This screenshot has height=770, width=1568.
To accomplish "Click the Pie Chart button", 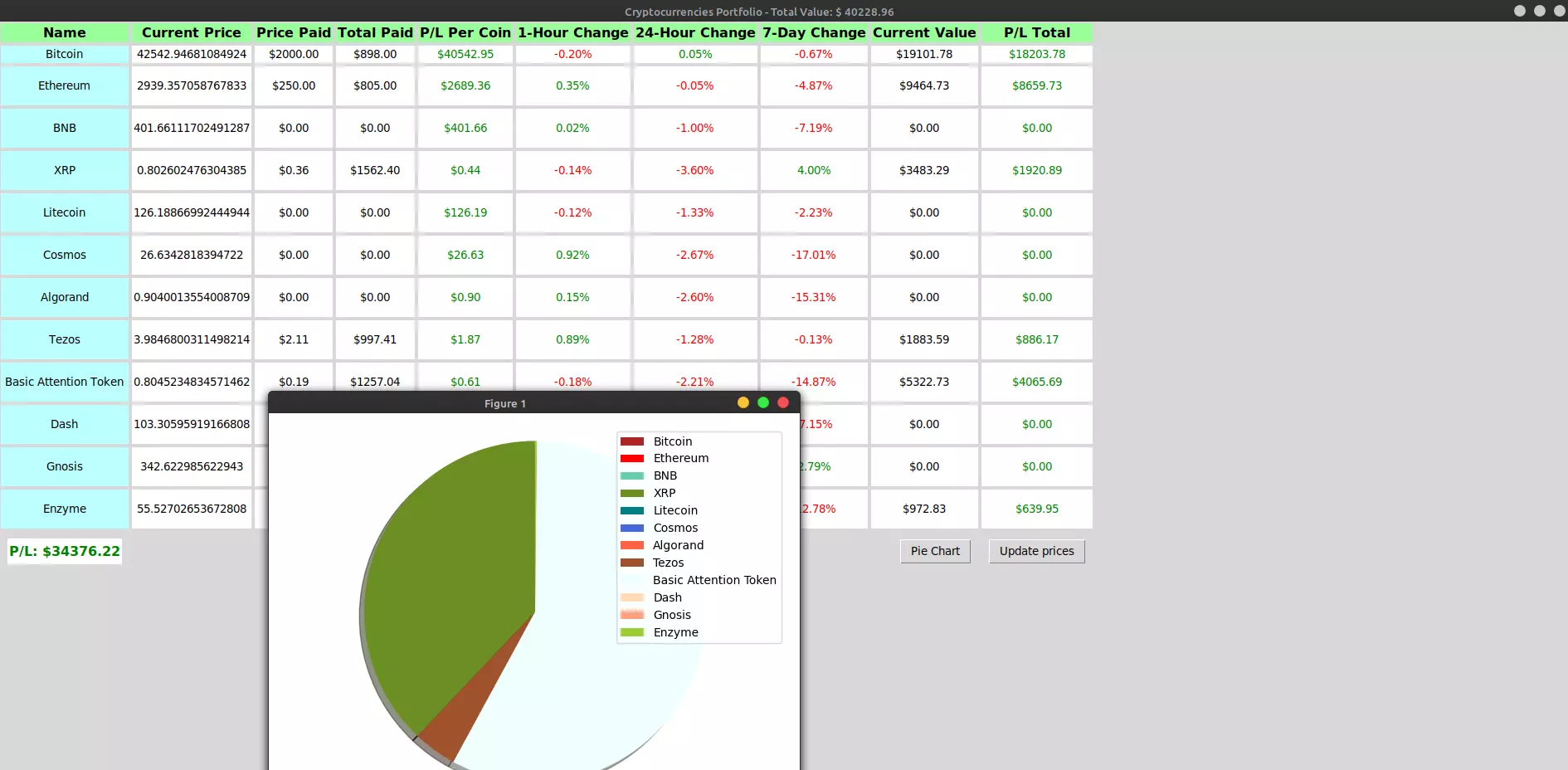I will [935, 551].
